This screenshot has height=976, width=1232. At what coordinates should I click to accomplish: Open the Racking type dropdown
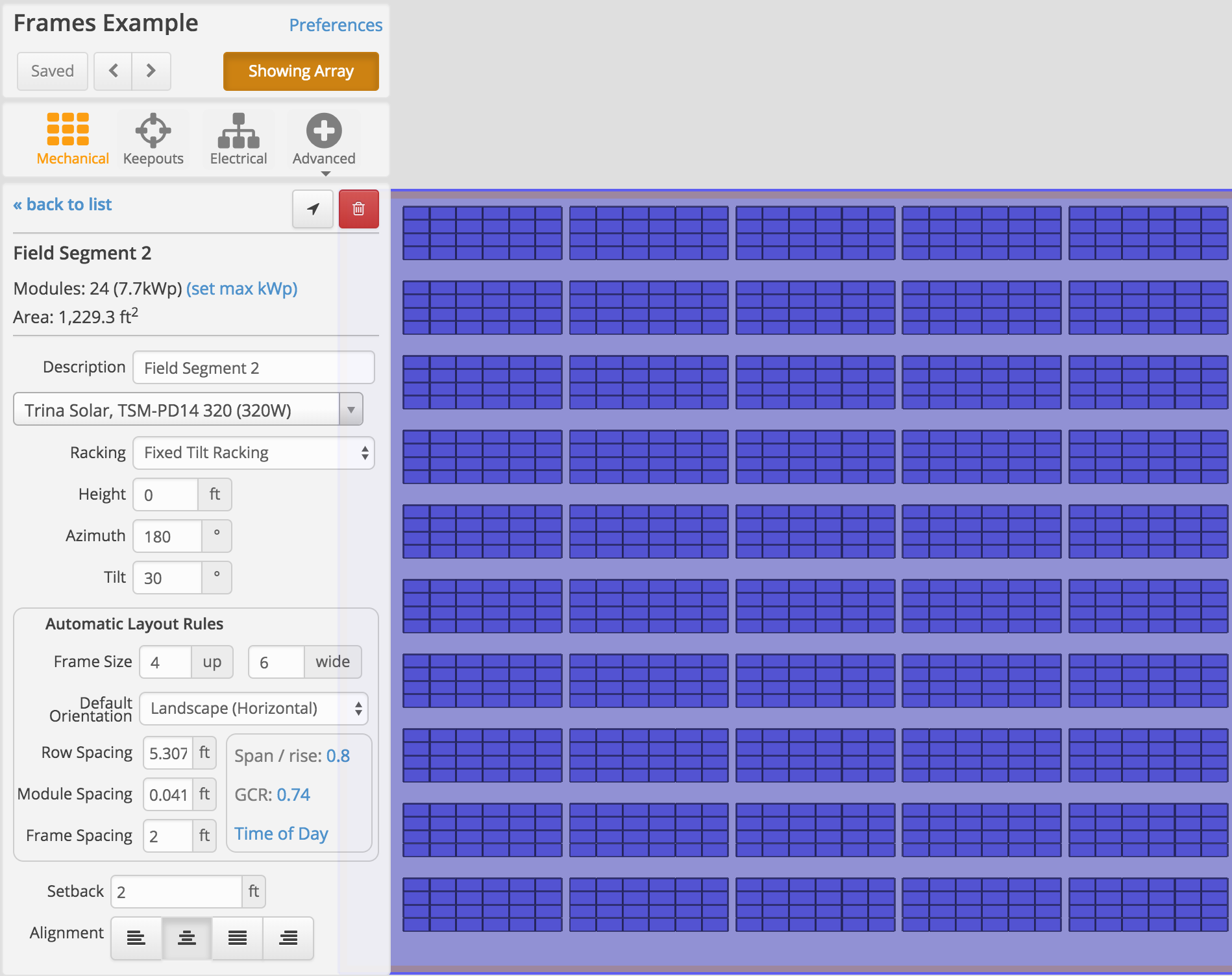(x=254, y=452)
